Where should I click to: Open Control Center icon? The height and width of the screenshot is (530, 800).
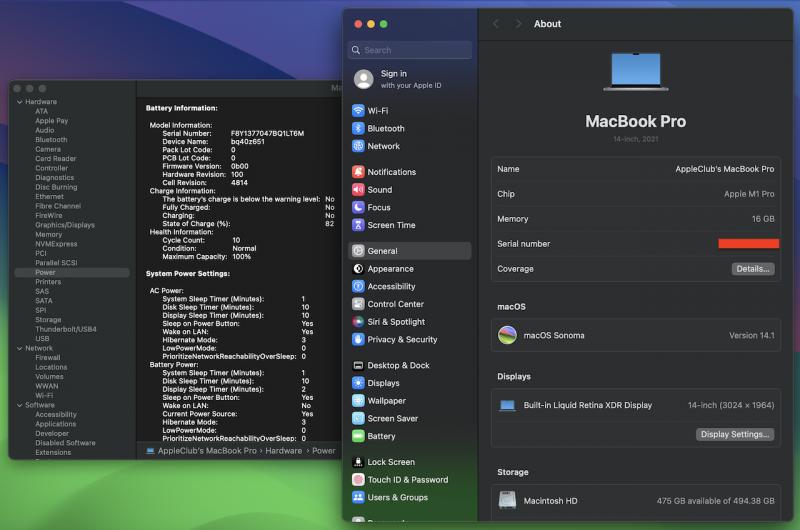(358, 304)
